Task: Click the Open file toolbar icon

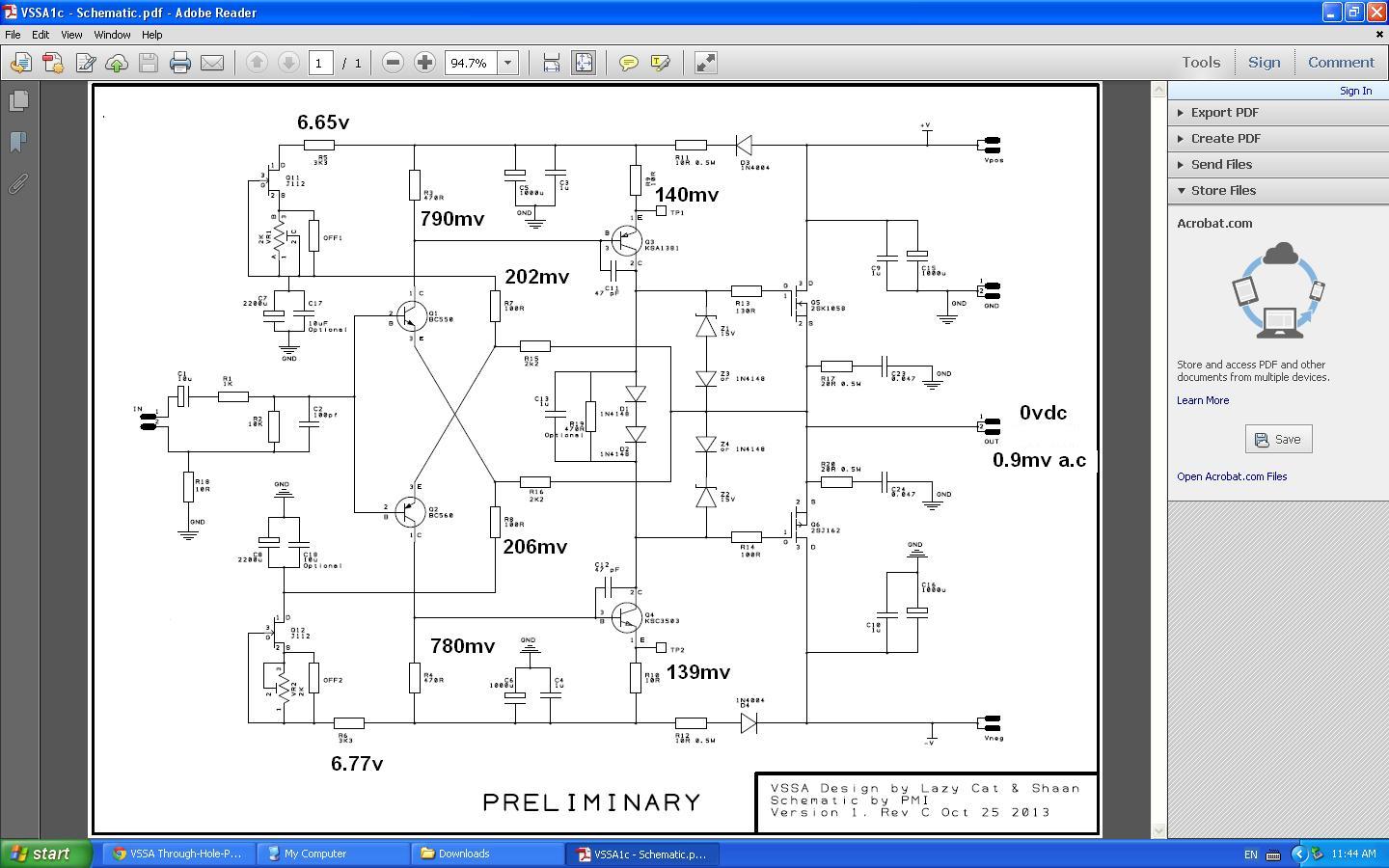Action: click(20, 63)
